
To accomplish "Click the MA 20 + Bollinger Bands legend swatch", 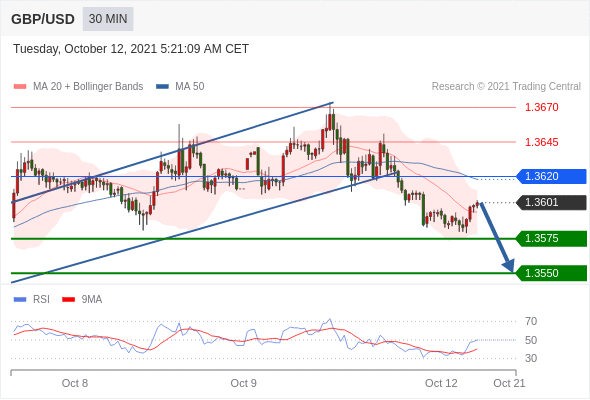I will 20,87.
